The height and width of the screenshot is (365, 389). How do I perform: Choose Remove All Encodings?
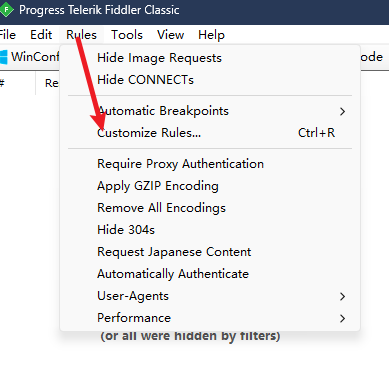pyautogui.click(x=161, y=208)
